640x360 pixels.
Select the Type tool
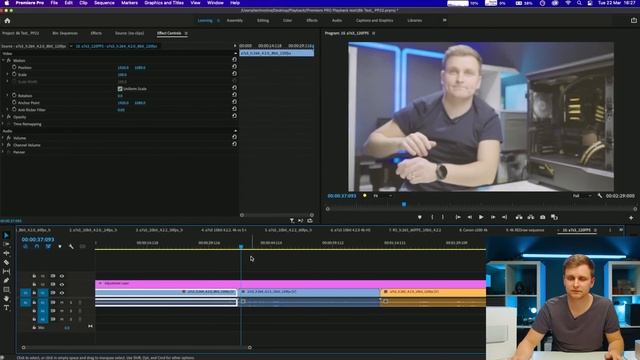pos(6,308)
